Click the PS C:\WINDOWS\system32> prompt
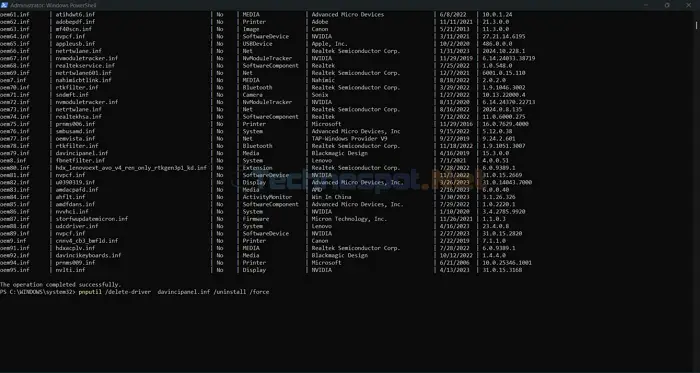 tap(38, 292)
